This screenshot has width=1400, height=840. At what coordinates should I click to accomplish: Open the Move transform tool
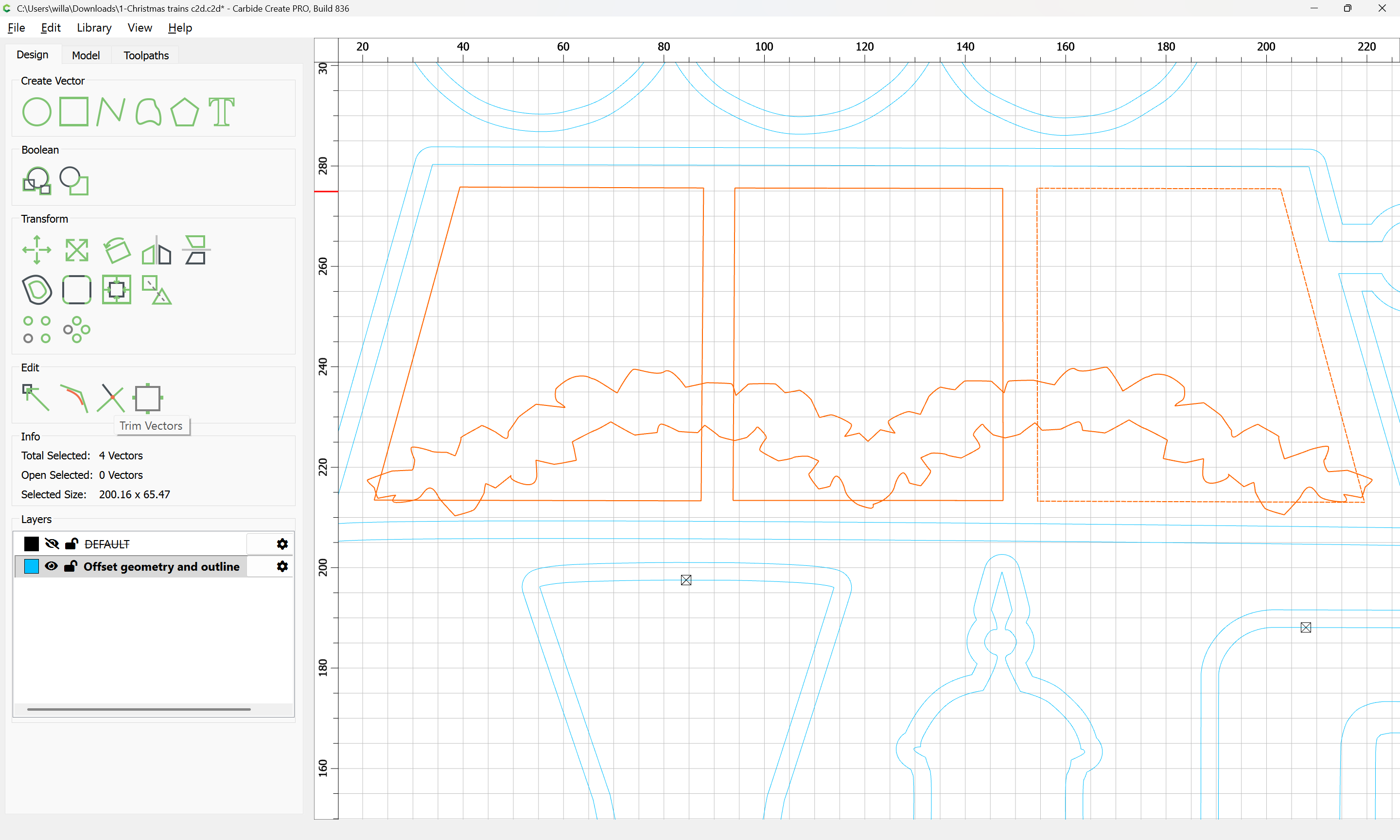(37, 250)
